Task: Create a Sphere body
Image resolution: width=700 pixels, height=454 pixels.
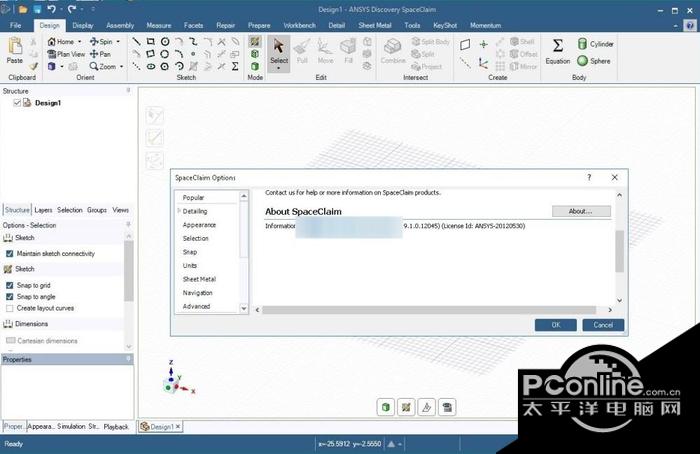Action: [x=594, y=61]
